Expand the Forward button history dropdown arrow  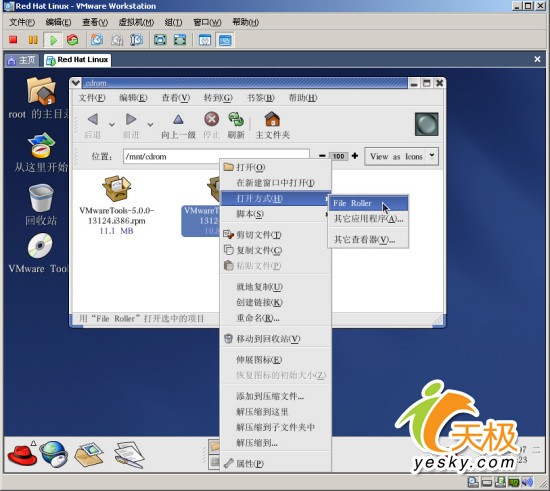150,125
